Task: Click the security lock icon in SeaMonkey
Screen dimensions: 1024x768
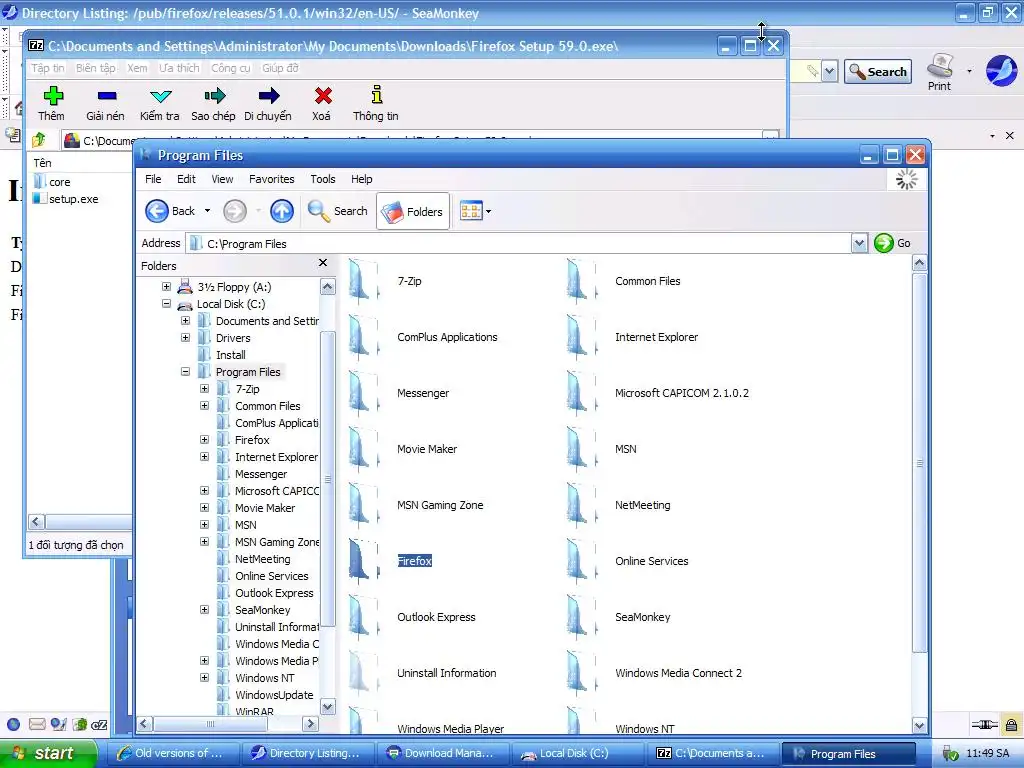Action: click(x=1011, y=725)
